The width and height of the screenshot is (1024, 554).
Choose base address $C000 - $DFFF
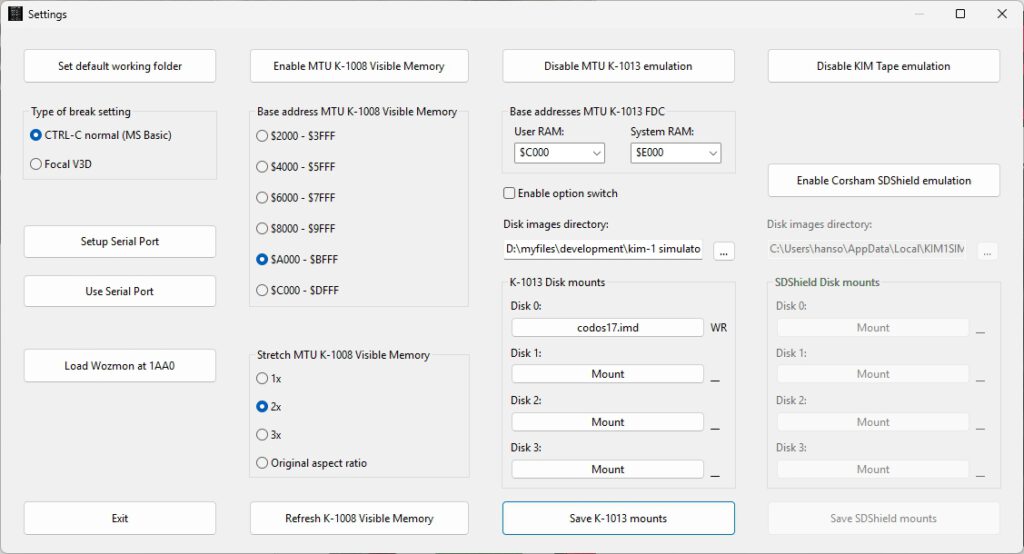click(263, 290)
